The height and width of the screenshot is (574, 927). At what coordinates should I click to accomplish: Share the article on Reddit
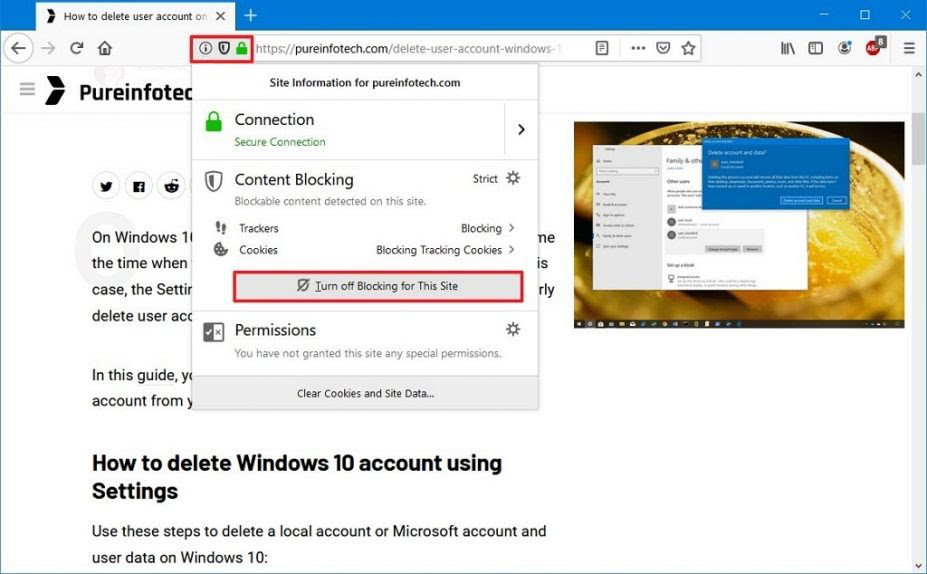coord(171,186)
